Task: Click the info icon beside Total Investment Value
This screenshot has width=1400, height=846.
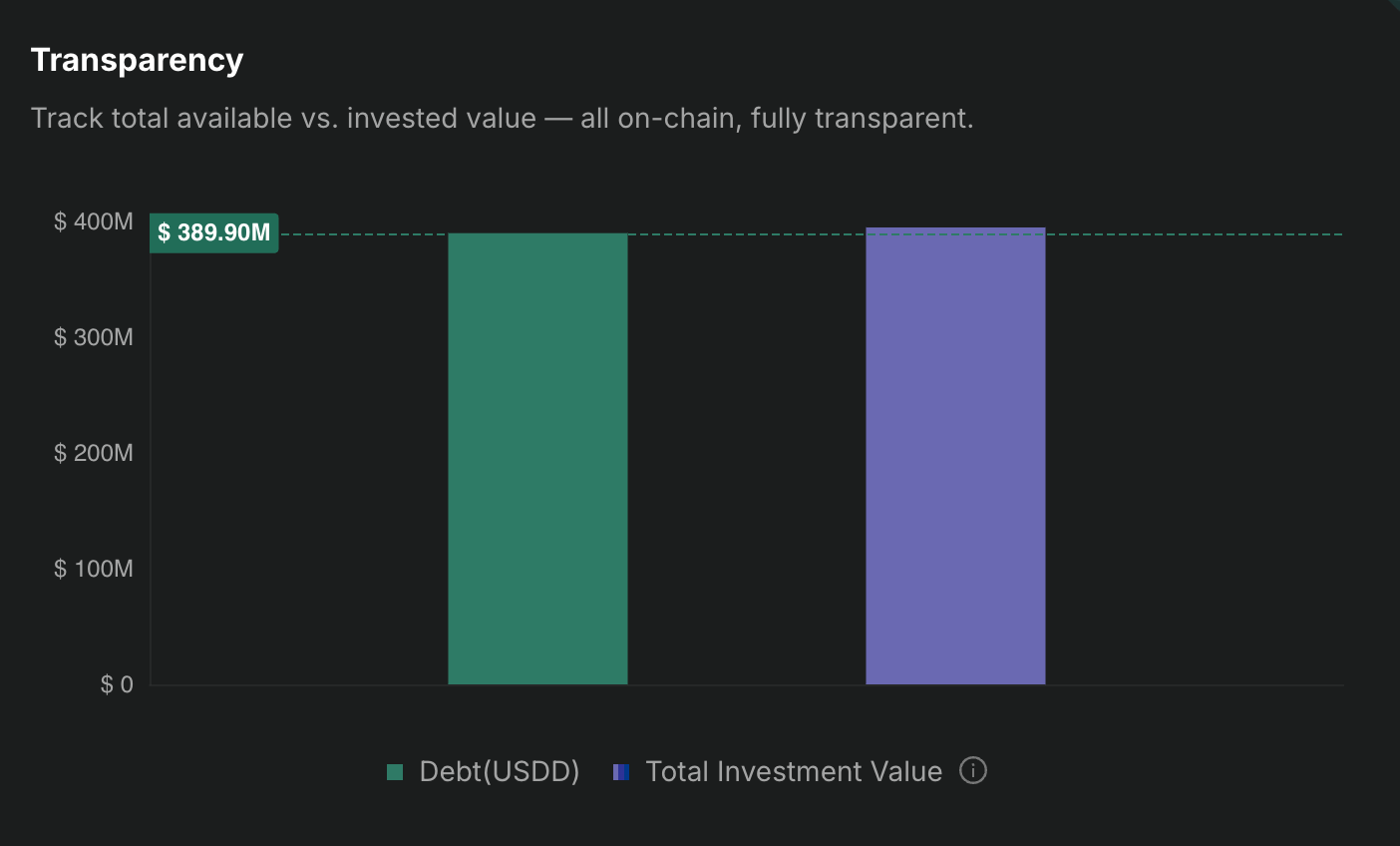Action: tap(972, 771)
